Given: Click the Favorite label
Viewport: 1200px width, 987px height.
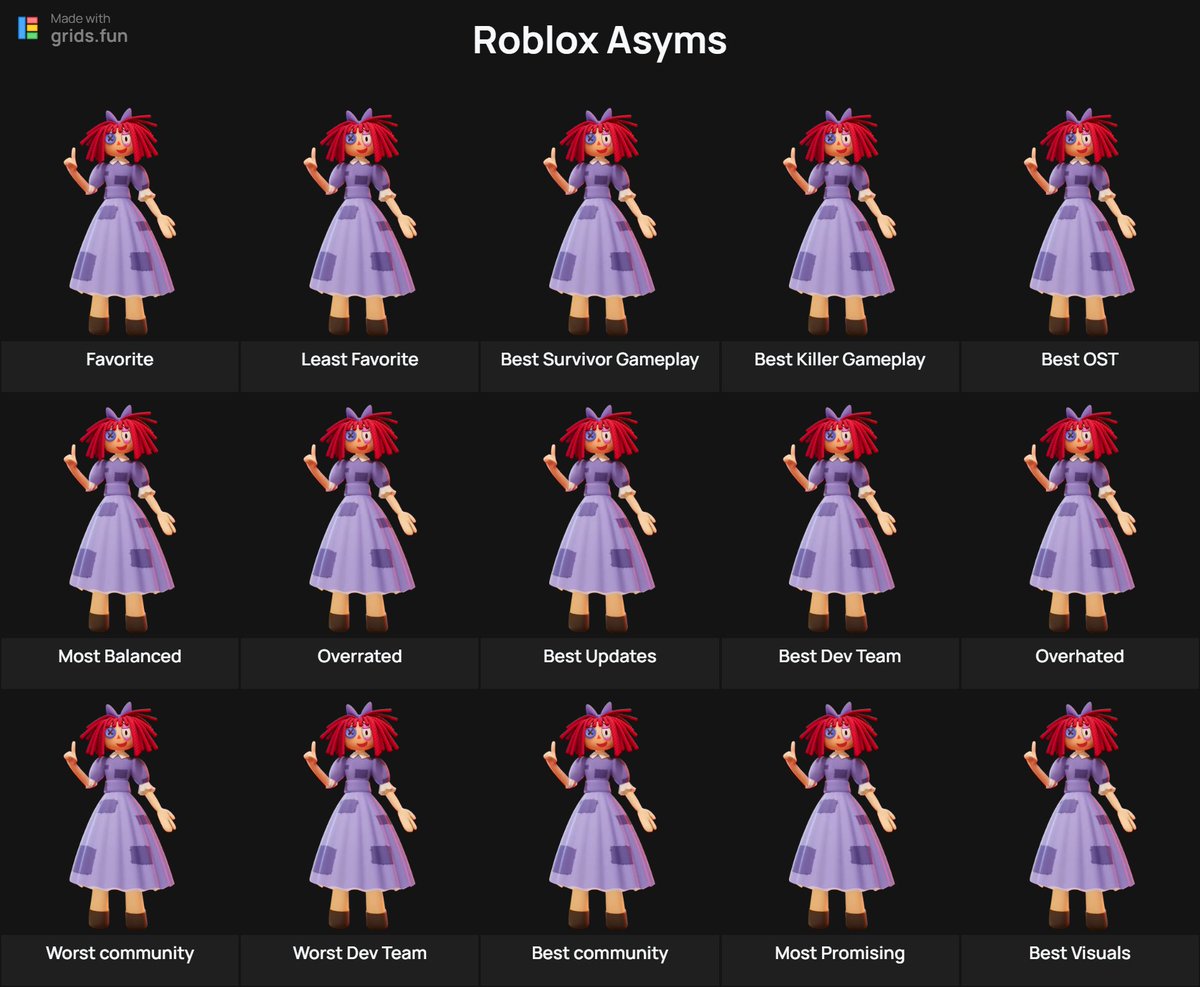Looking at the screenshot, I should click(x=120, y=359).
